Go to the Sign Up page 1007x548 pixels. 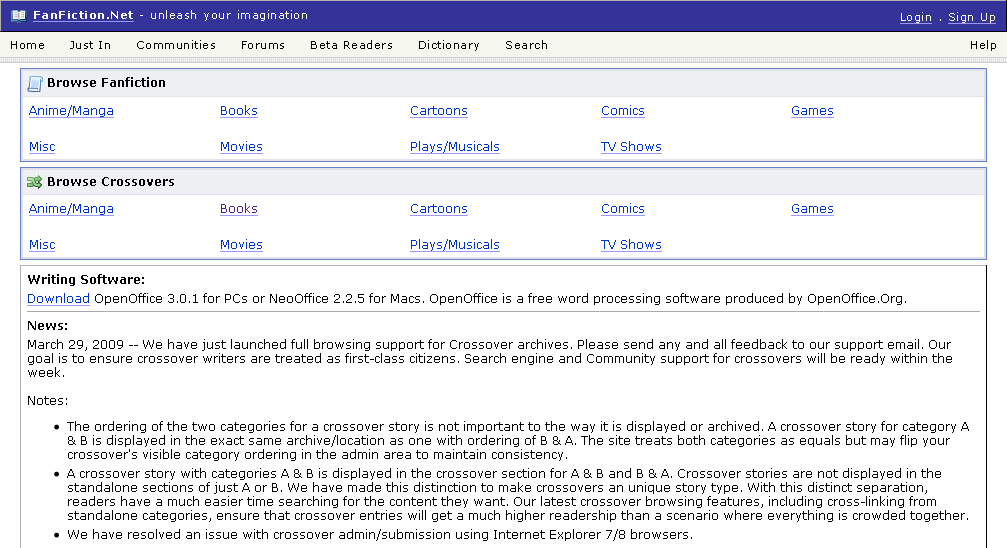(972, 17)
